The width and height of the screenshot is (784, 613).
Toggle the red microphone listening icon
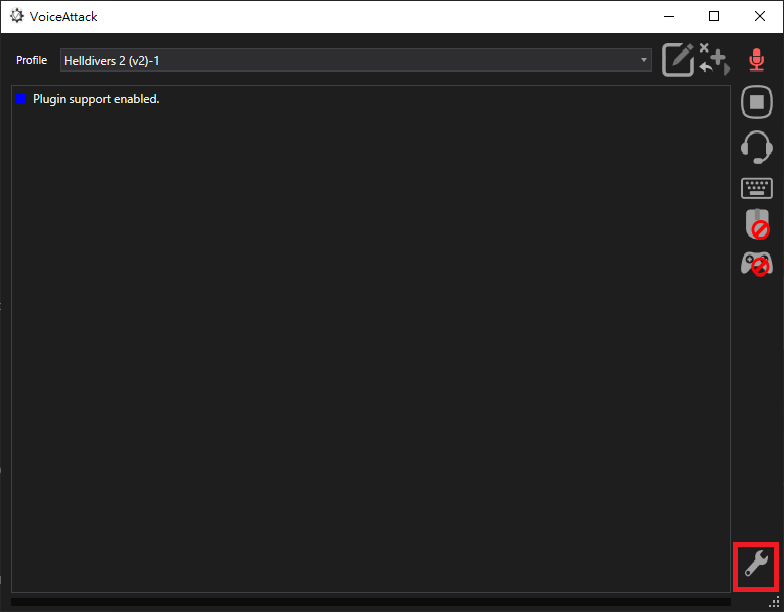click(756, 60)
